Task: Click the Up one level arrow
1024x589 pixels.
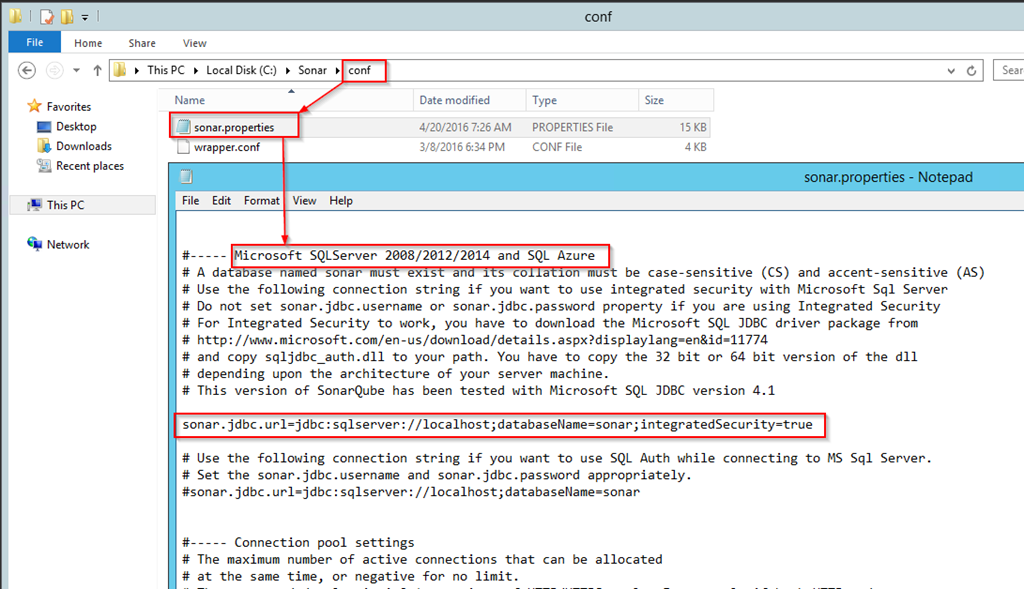Action: [x=97, y=70]
